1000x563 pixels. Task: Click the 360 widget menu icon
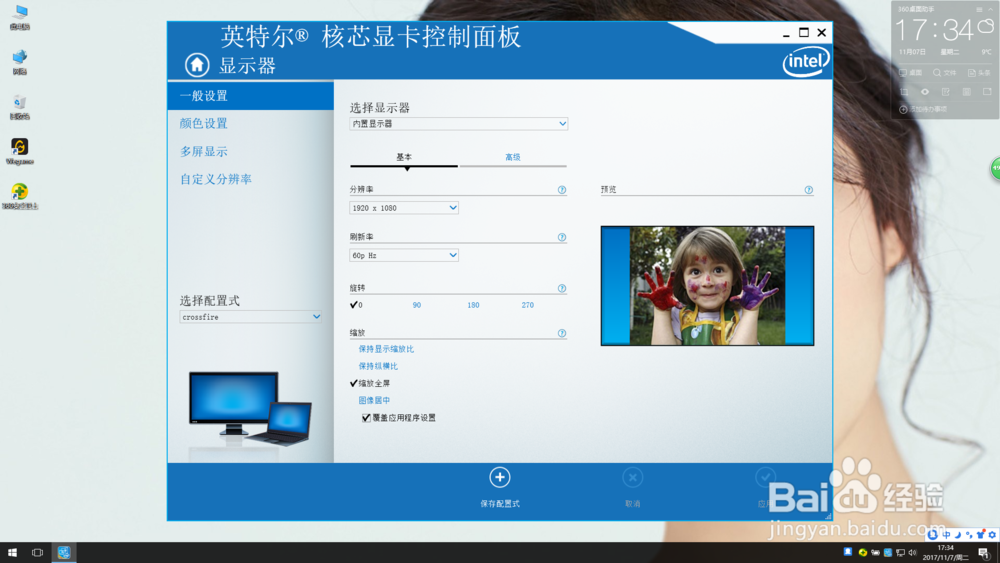coord(980,10)
